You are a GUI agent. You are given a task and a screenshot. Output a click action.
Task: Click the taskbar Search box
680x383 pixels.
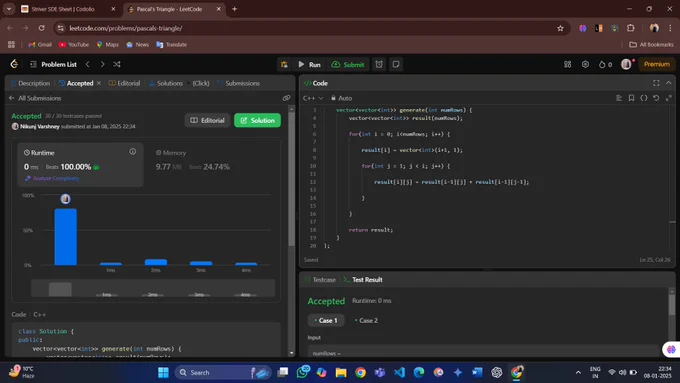[223, 372]
